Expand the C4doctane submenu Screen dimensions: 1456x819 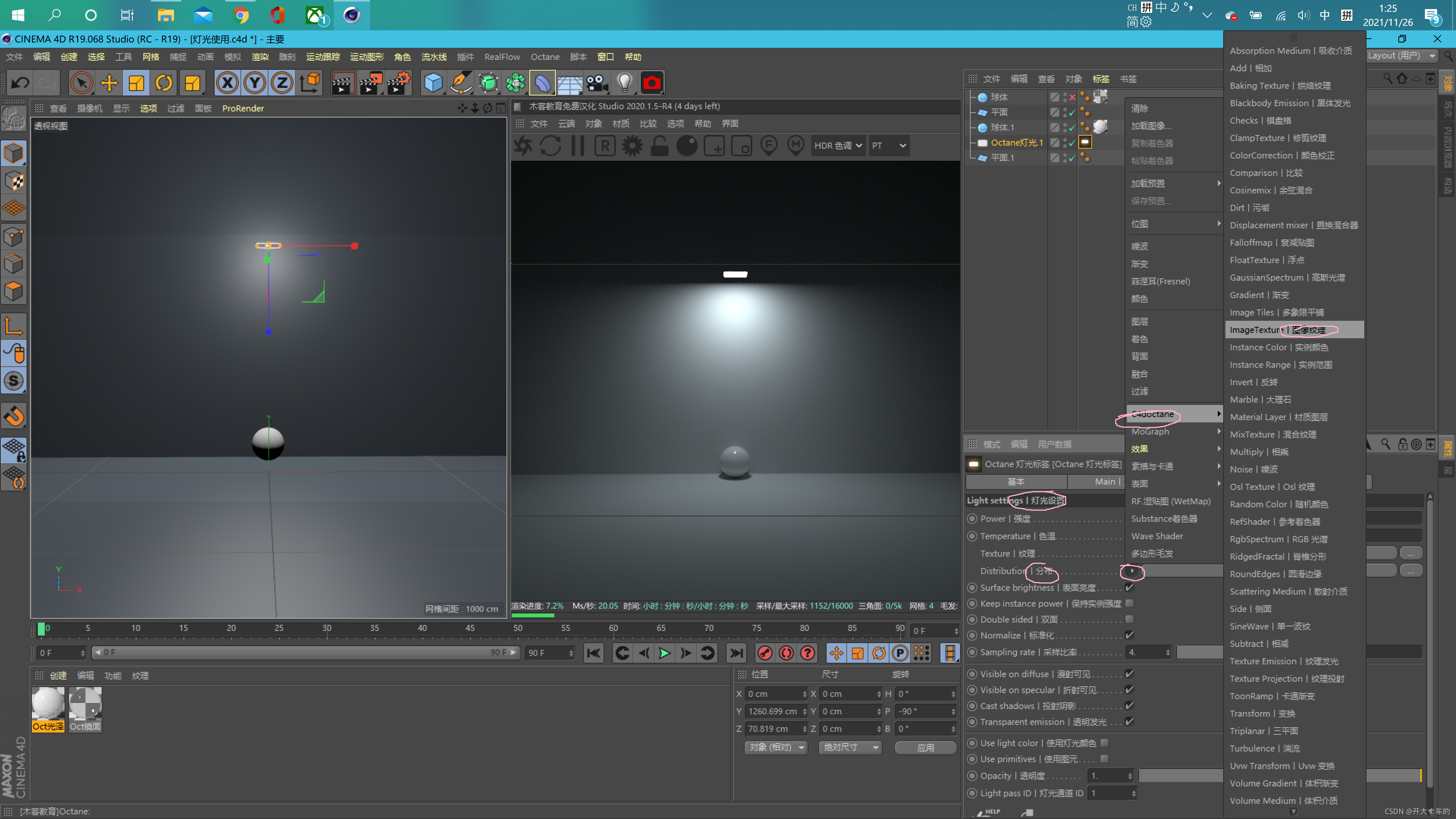1175,414
